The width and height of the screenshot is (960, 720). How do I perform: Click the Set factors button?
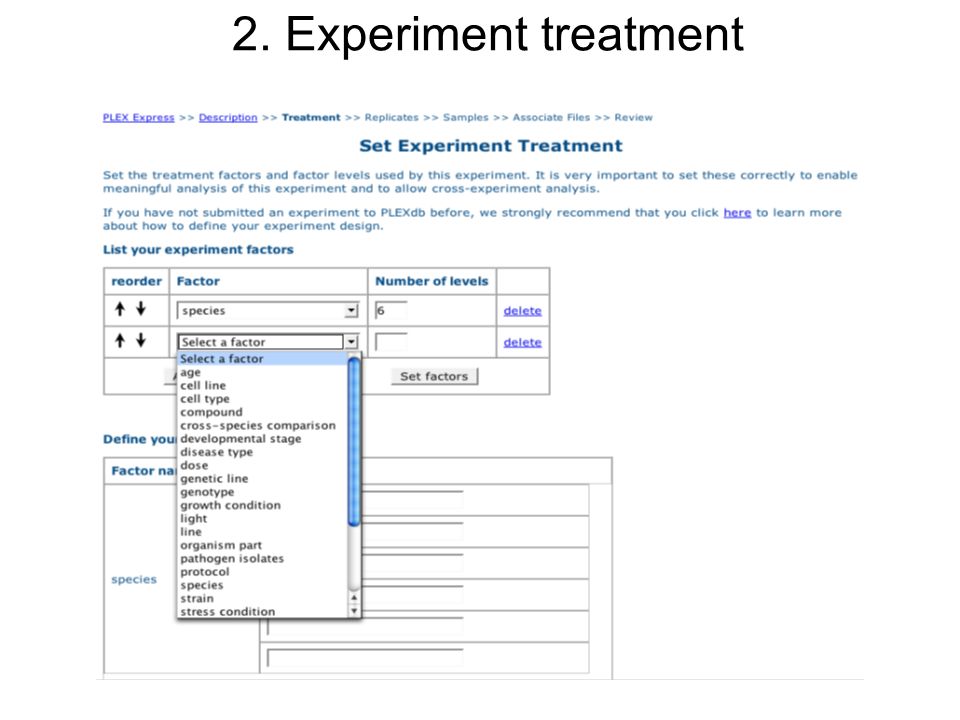pyautogui.click(x=434, y=377)
